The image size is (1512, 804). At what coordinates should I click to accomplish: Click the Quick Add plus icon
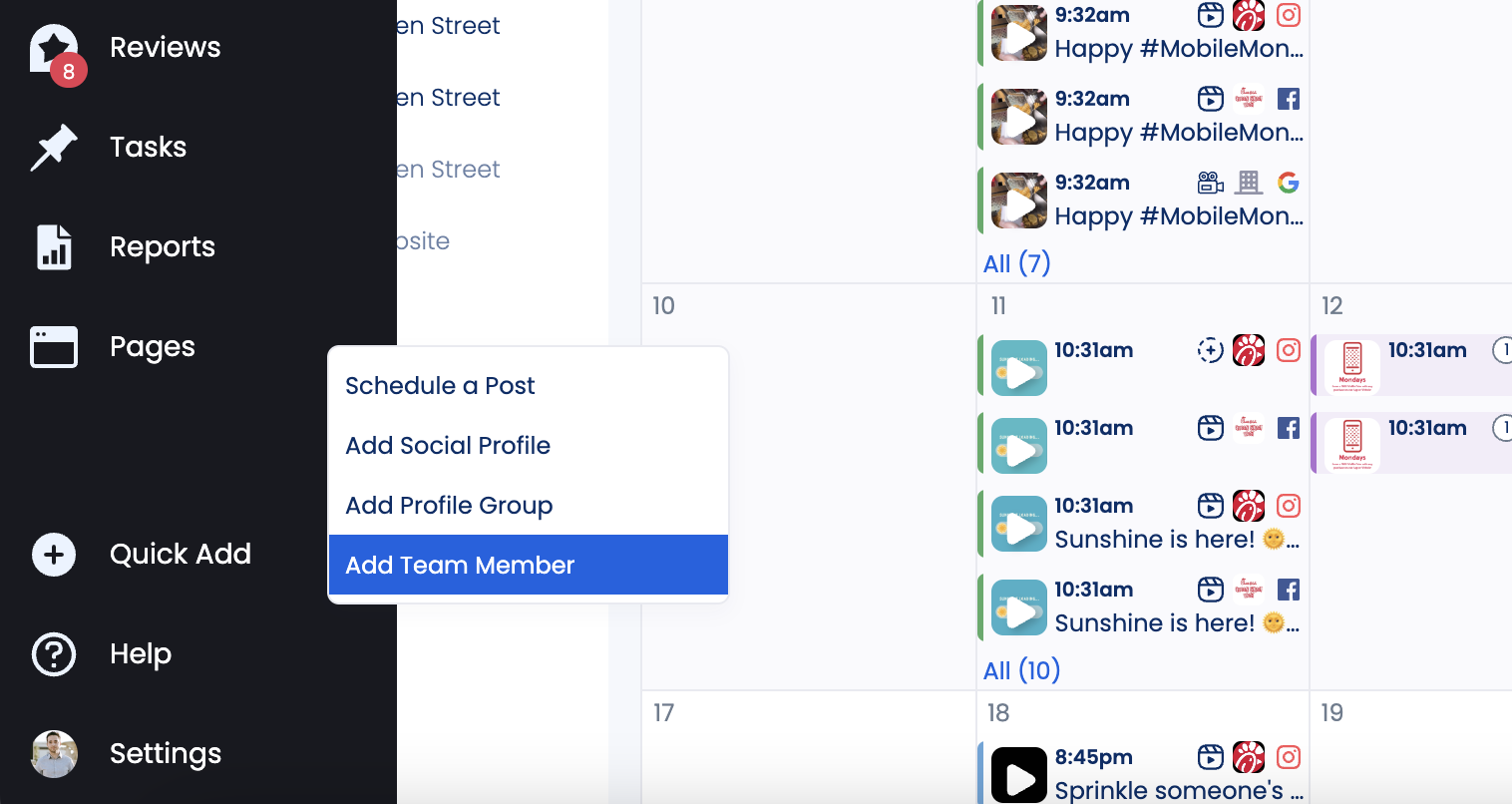click(53, 555)
